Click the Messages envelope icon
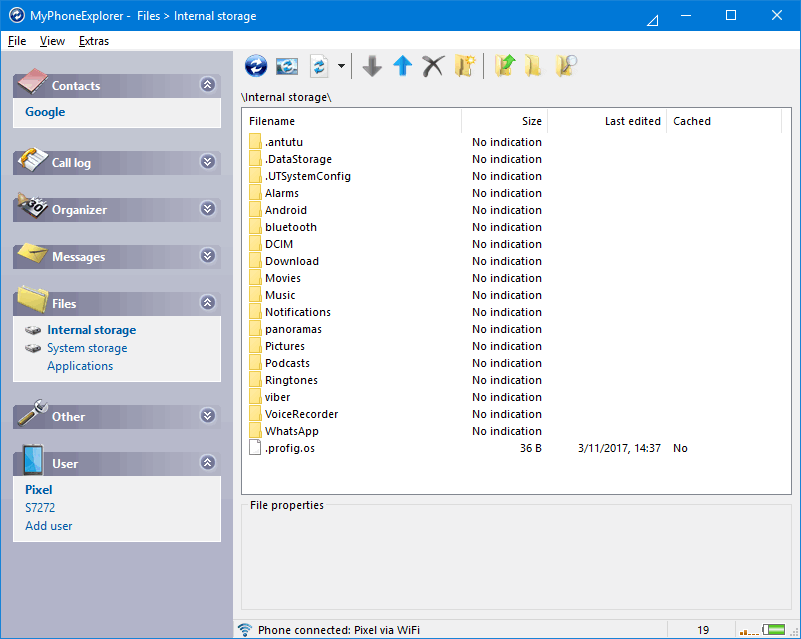 33,253
